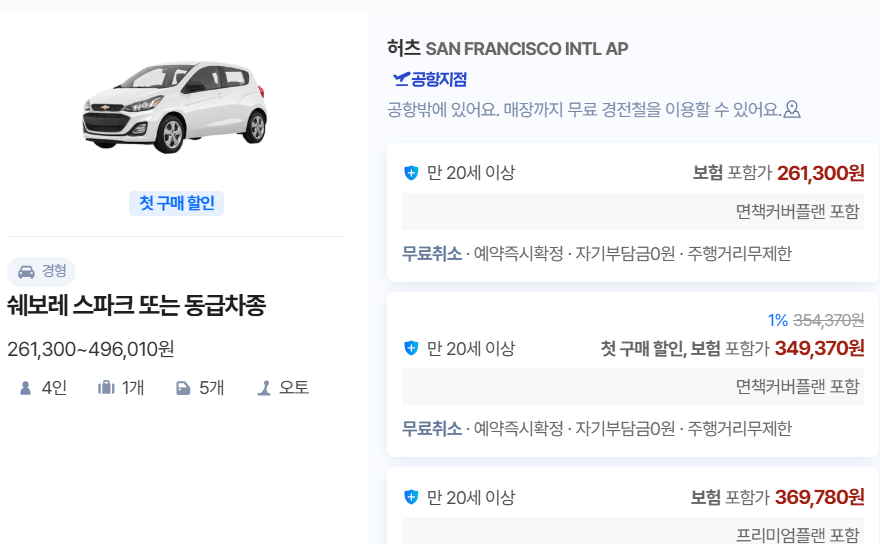Image resolution: width=880 pixels, height=544 pixels.
Task: Click the passenger person icon for 4인
Action: click(25, 388)
